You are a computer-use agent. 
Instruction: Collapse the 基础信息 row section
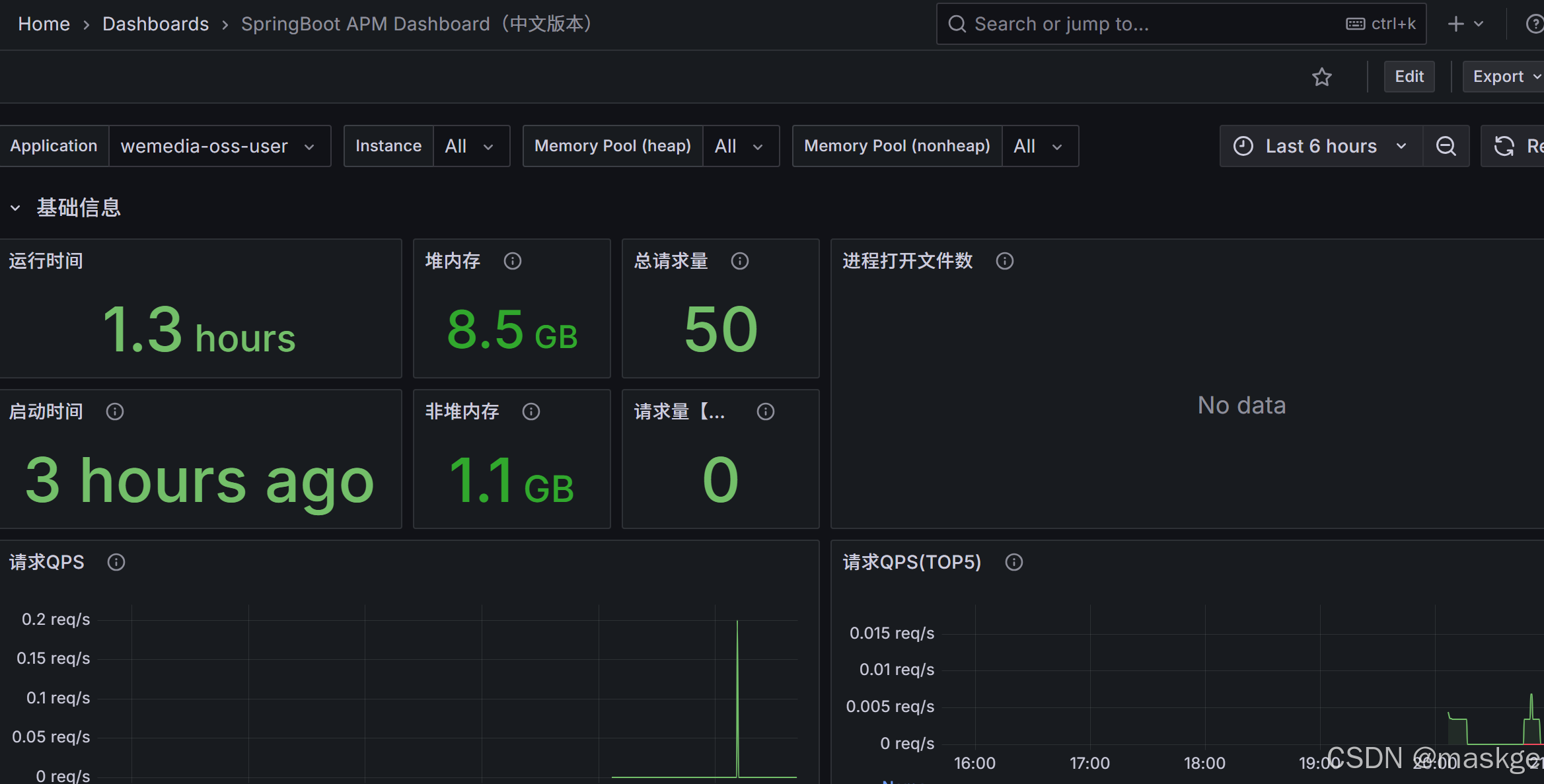tap(15, 208)
